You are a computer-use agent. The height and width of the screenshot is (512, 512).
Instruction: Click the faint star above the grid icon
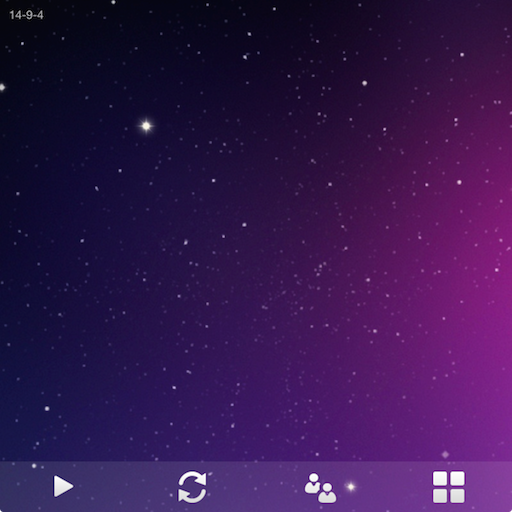(x=445, y=454)
